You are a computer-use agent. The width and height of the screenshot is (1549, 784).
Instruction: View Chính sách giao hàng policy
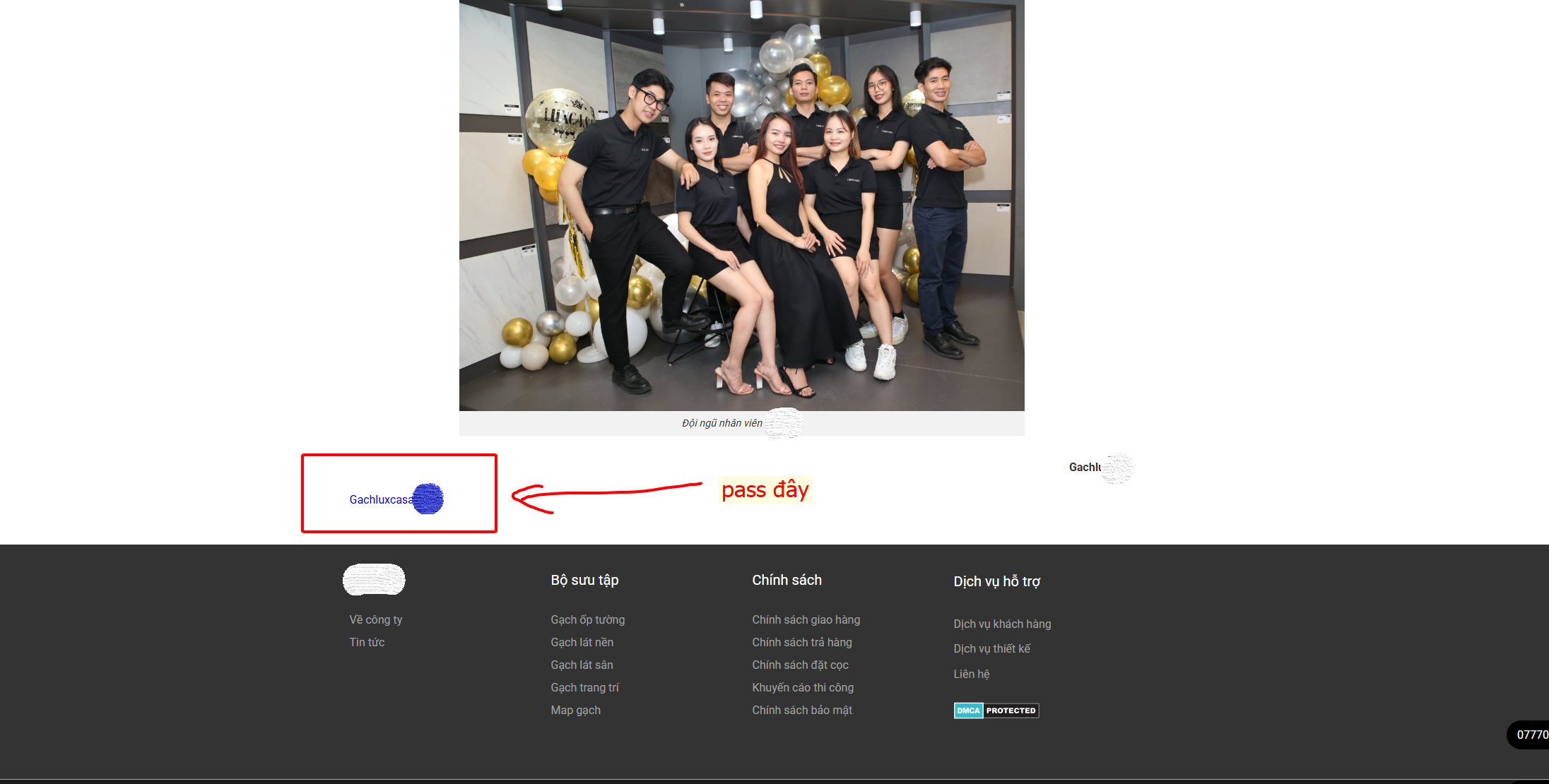pyautogui.click(x=806, y=619)
